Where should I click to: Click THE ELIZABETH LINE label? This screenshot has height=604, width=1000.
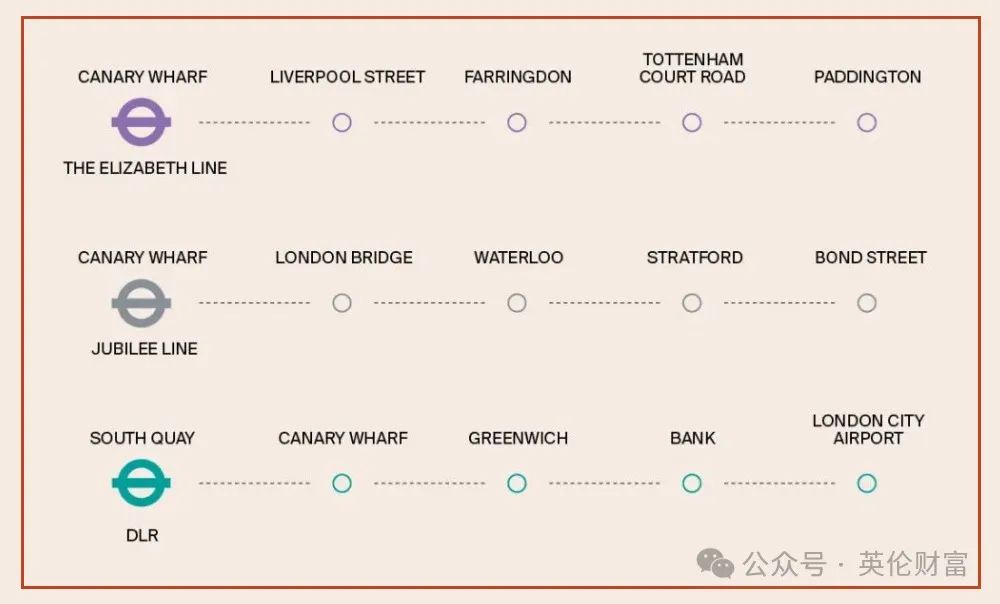(145, 168)
